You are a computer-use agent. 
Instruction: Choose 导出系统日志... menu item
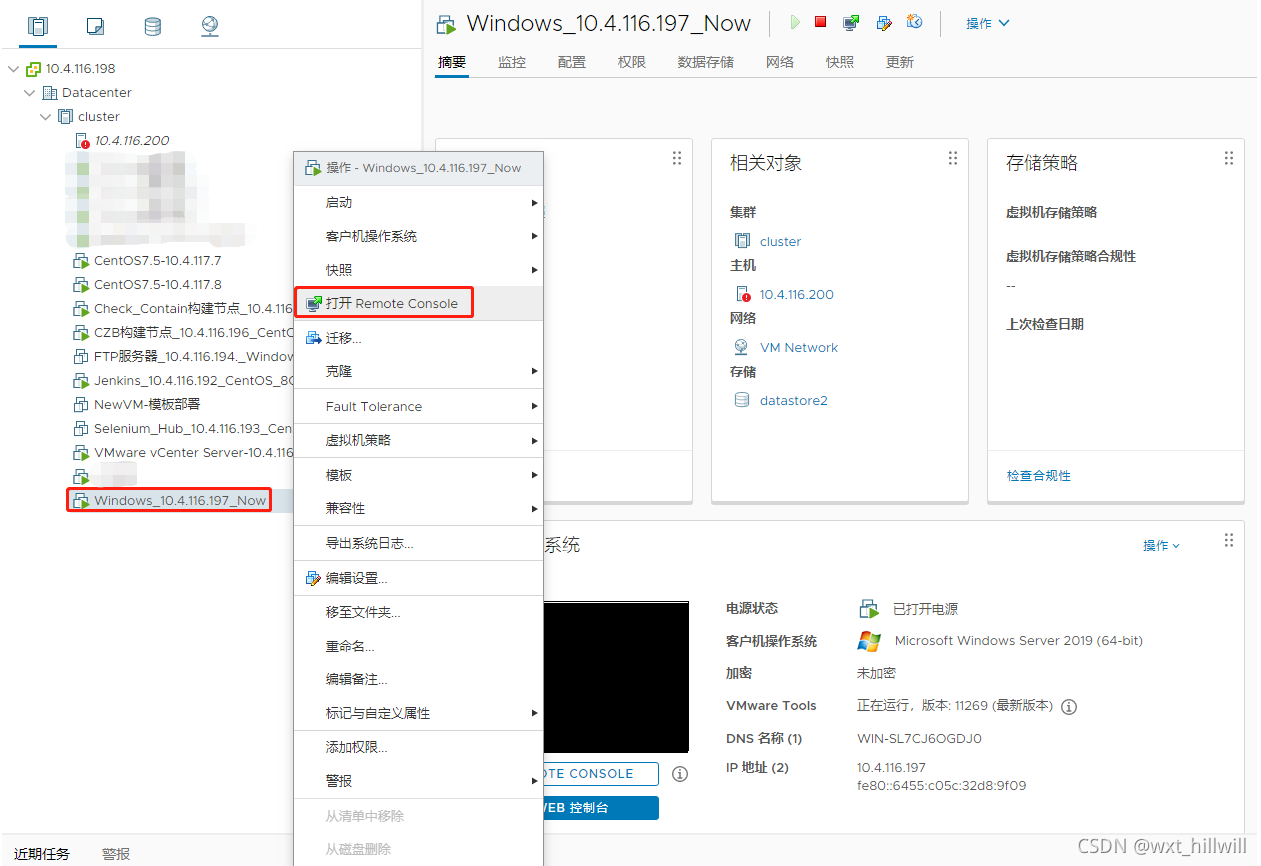418,543
